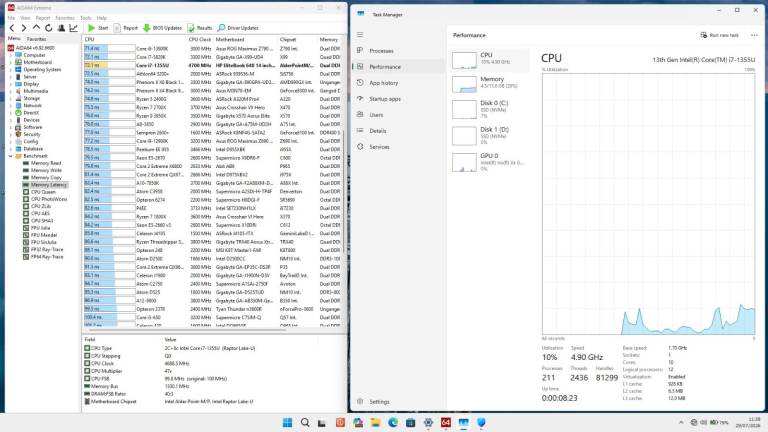
Task: Toggle Task Manager hamburger navigation menu
Action: [360, 34]
